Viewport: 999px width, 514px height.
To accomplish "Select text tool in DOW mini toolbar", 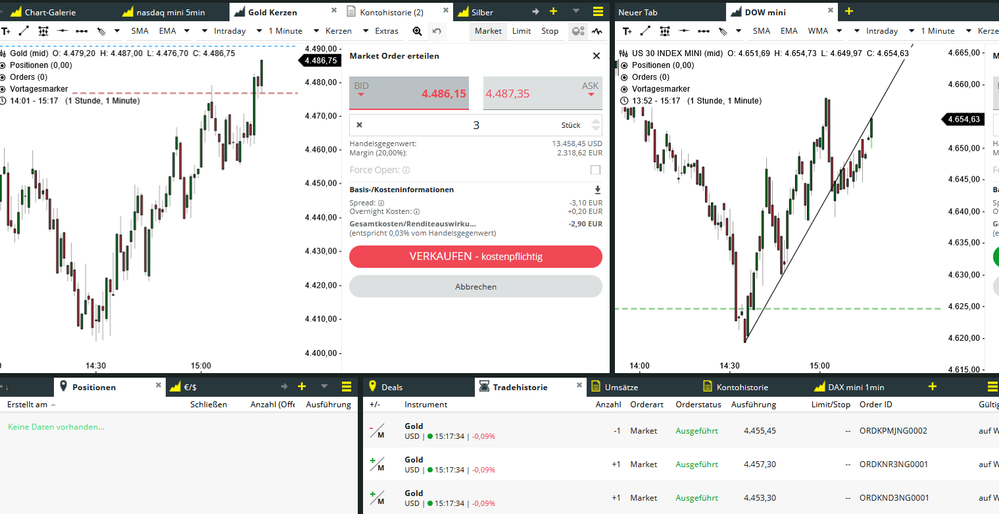I will click(x=627, y=31).
